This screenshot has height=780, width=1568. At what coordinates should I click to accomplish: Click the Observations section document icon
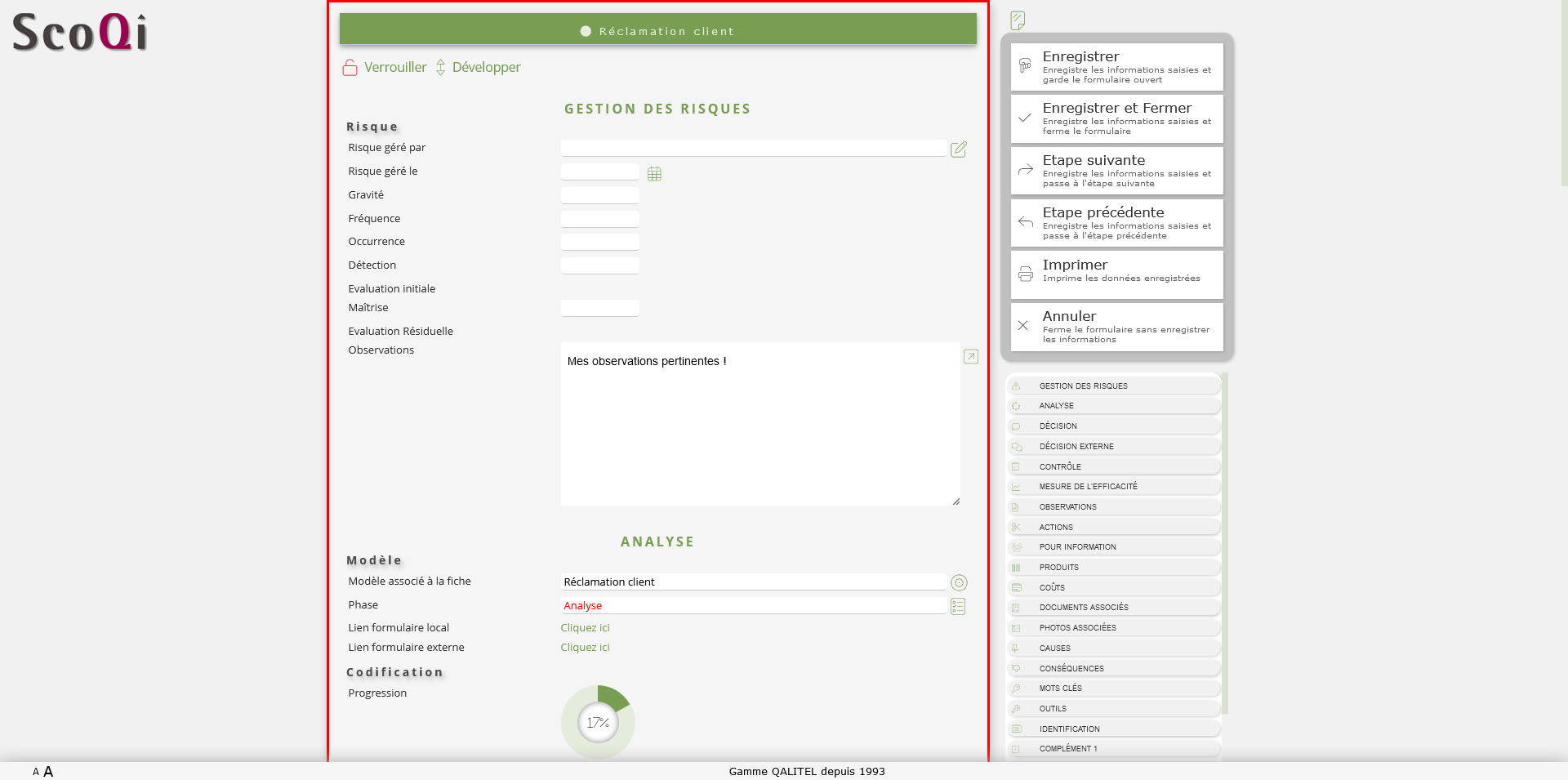[1016, 507]
